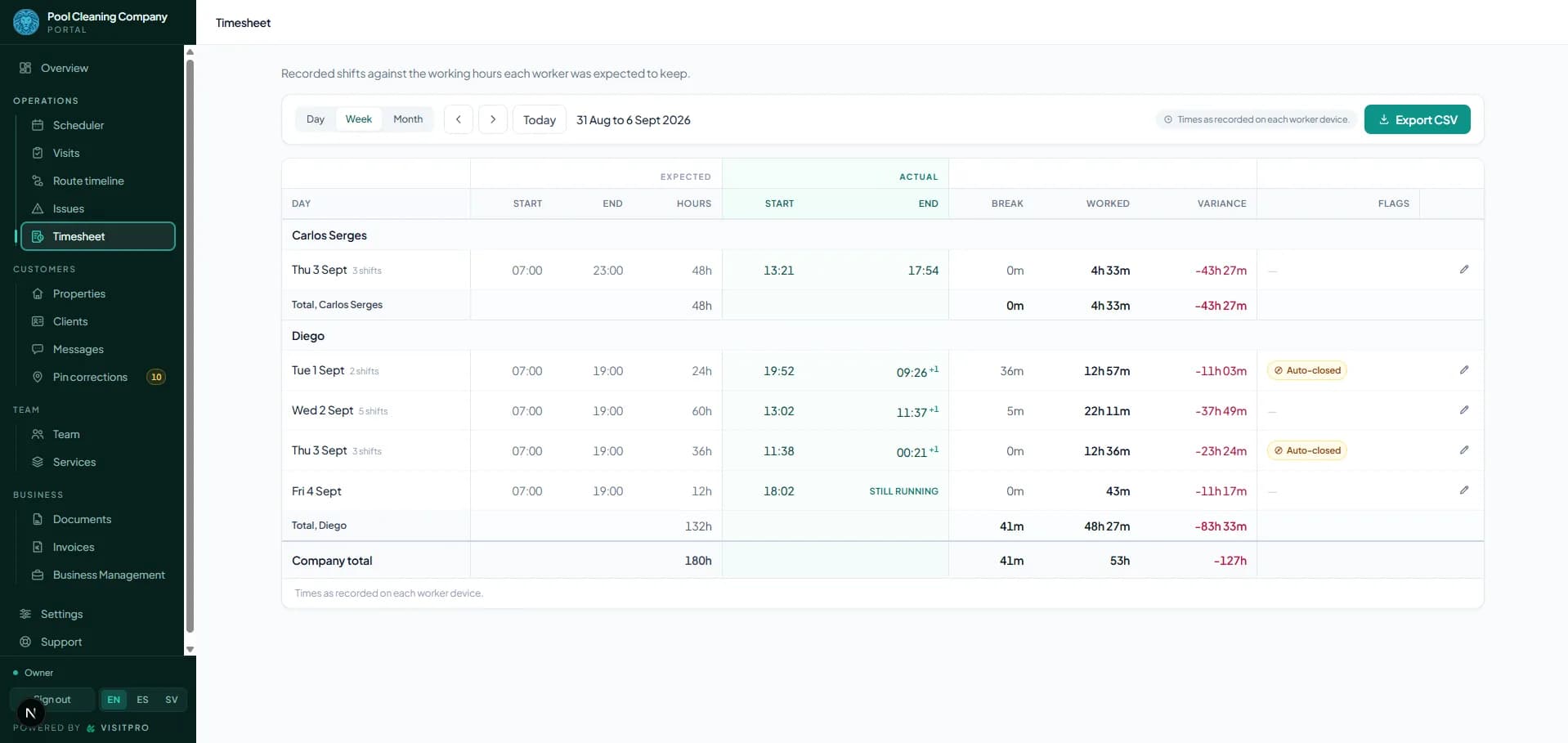
Task: Switch timesheet to Month view
Action: [408, 119]
